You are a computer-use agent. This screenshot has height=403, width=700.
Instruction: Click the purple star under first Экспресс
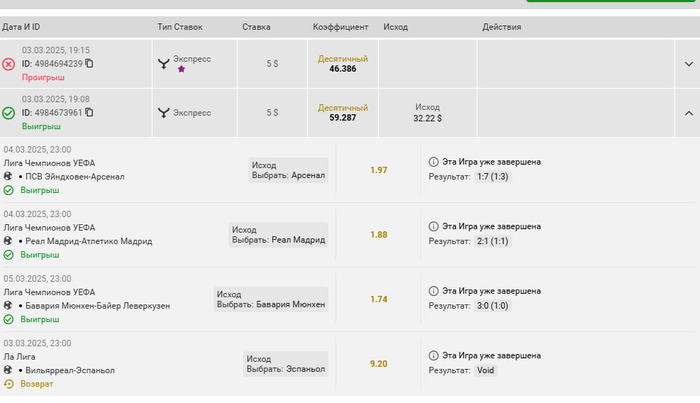coord(181,69)
